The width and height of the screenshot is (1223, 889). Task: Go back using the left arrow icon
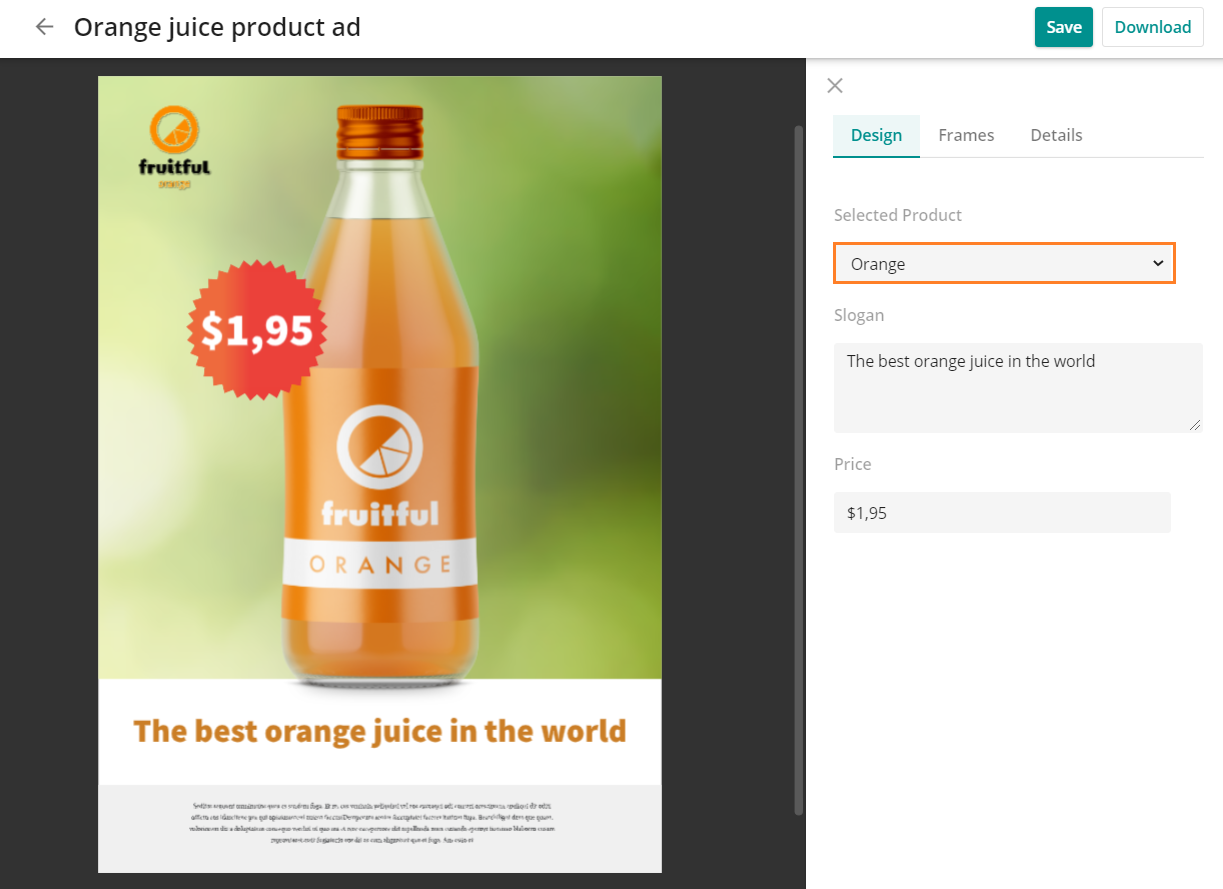(44, 27)
